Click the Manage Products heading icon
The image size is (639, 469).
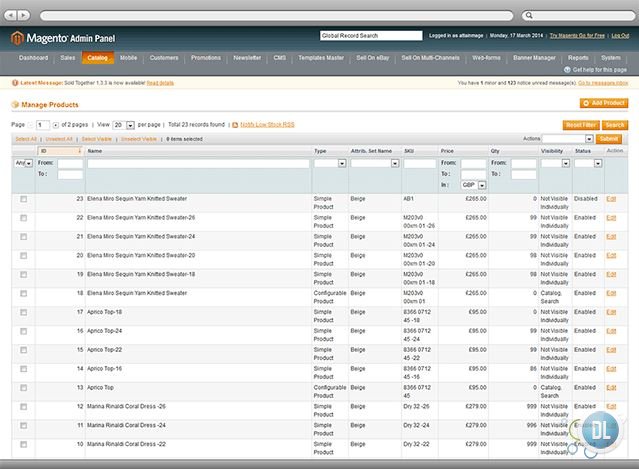pyautogui.click(x=14, y=103)
